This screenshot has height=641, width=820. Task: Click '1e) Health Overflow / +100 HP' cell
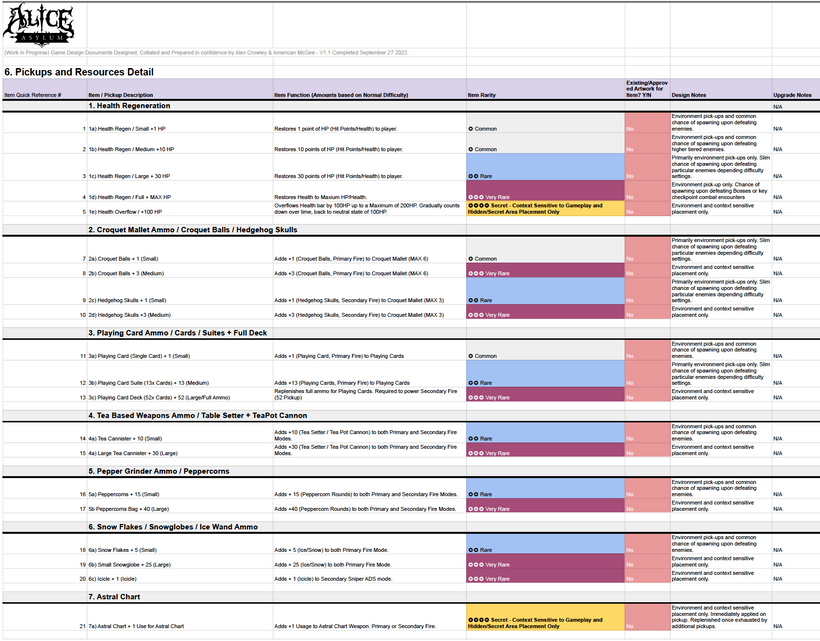coord(180,209)
